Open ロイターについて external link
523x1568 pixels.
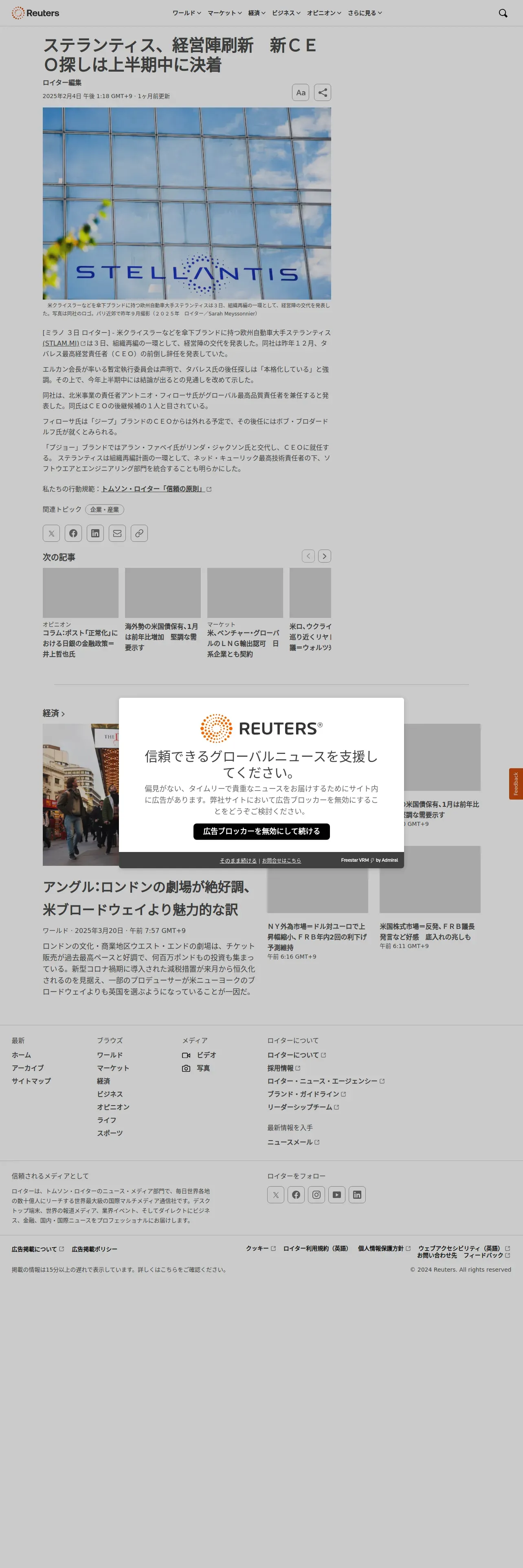point(297,1055)
